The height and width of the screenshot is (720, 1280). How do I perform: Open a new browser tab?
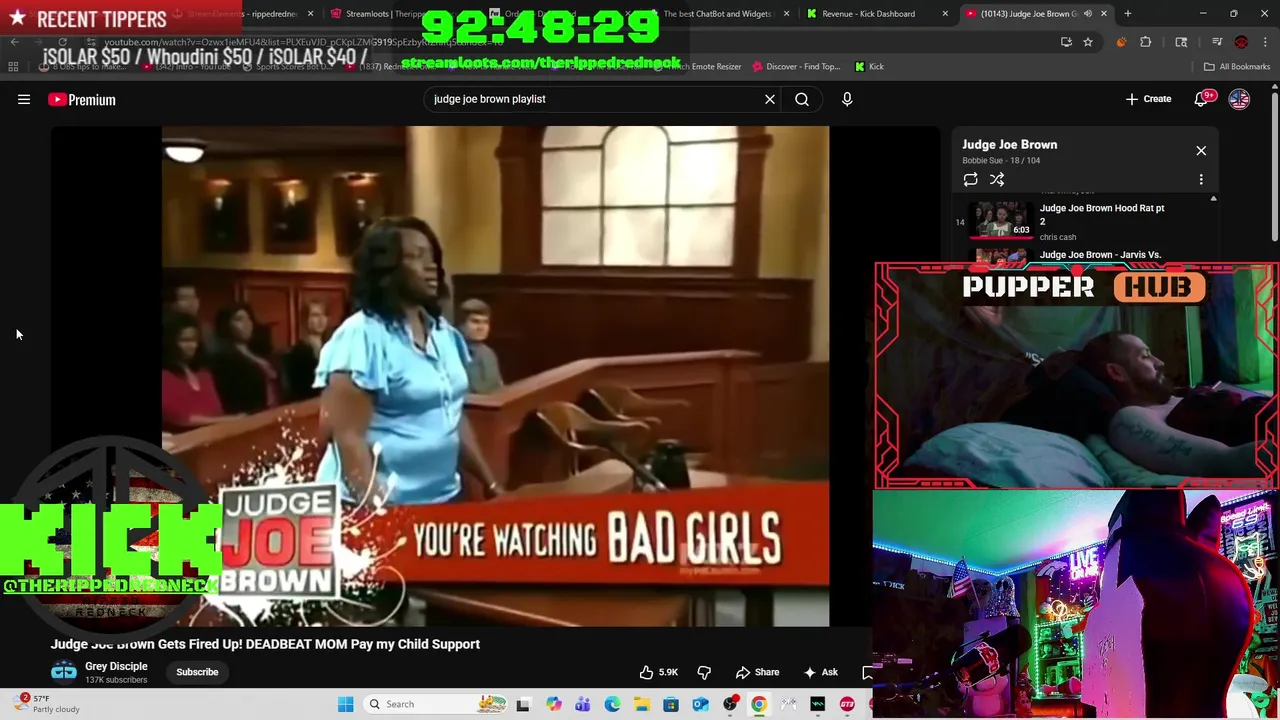pos(1127,14)
